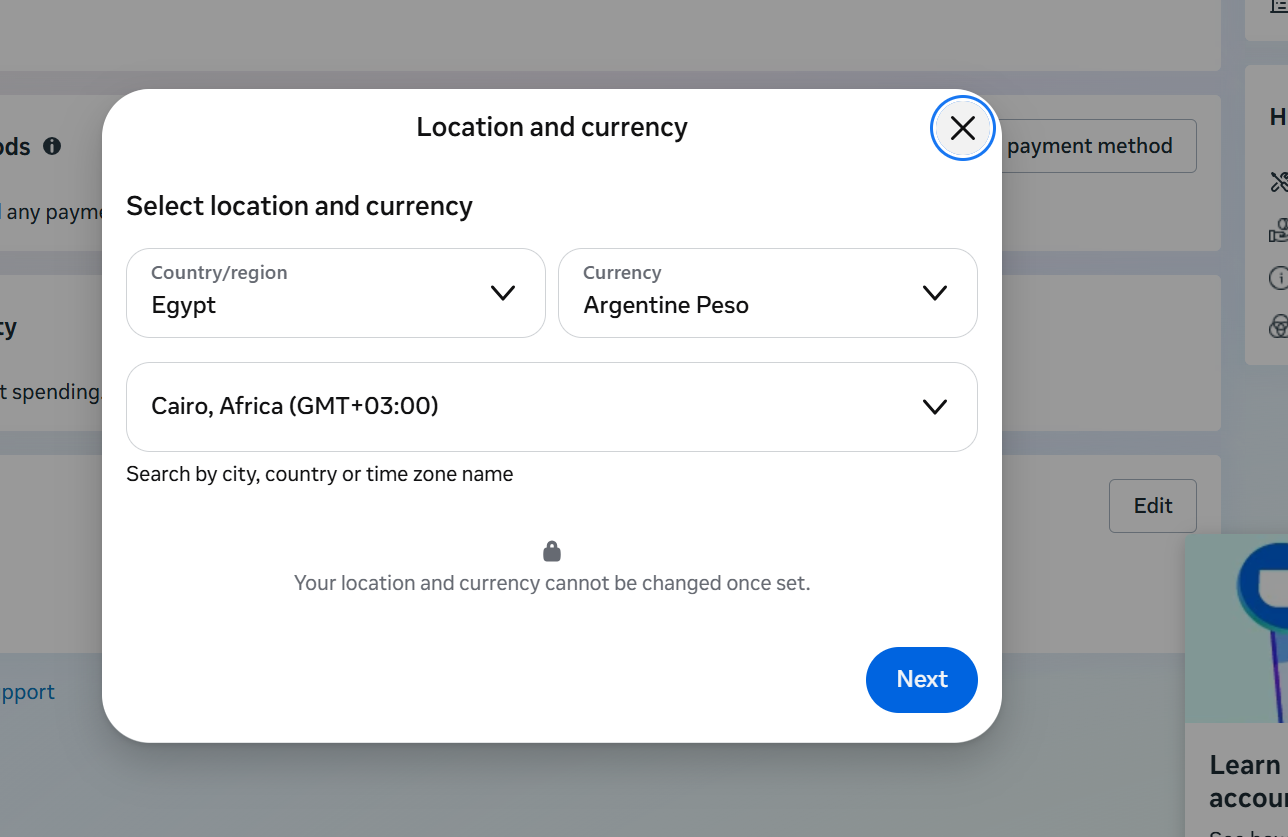Click the chevron arrow in Country/region field
This screenshot has height=837, width=1288.
(503, 293)
